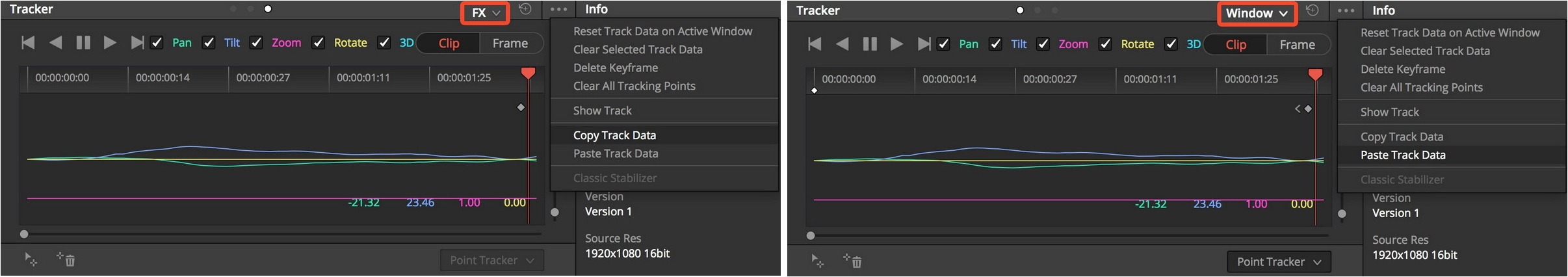1568x277 pixels.
Task: Open left panel three-dot options menu
Action: [x=558, y=10]
